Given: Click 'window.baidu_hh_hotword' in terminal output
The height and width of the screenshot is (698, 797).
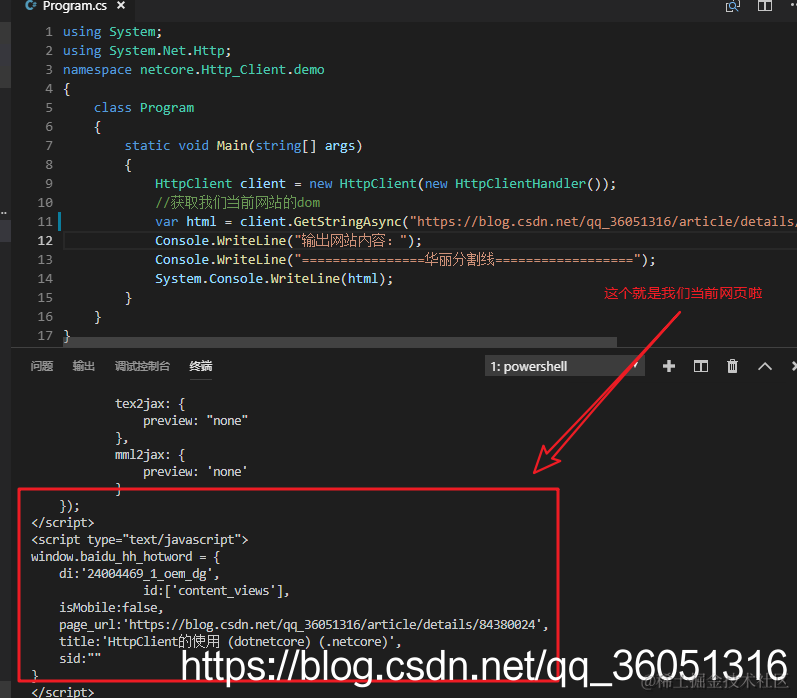Looking at the screenshot, I should [111, 557].
